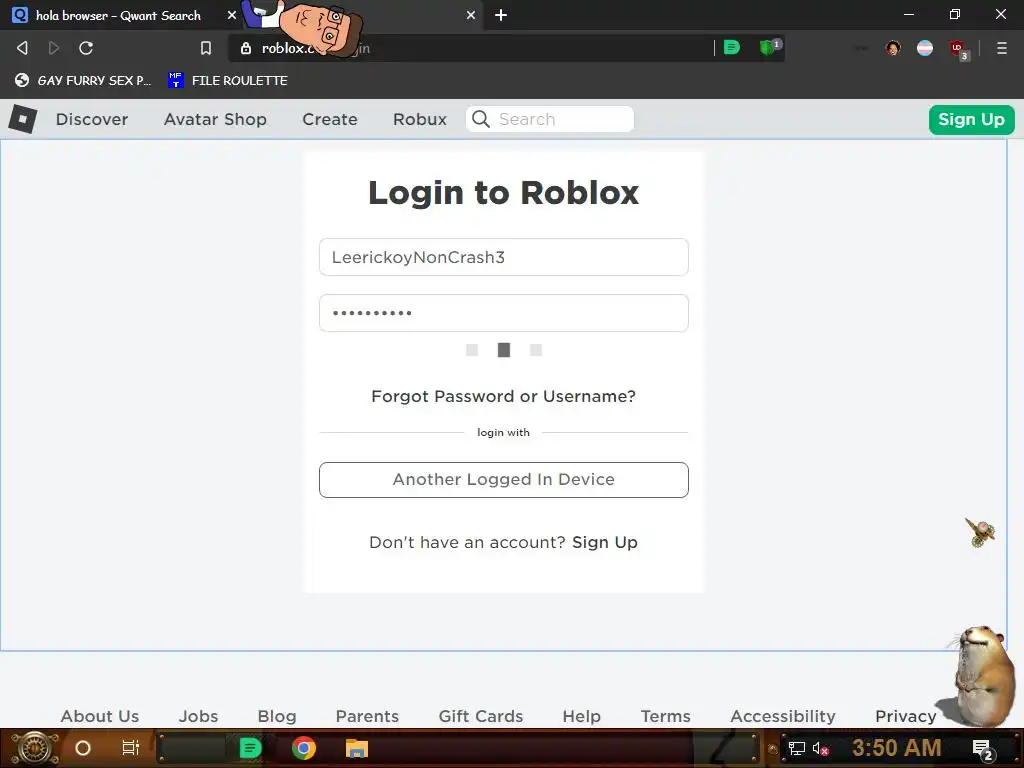Click Sign Up link below the login form
Image resolution: width=1024 pixels, height=768 pixels.
[x=605, y=543]
